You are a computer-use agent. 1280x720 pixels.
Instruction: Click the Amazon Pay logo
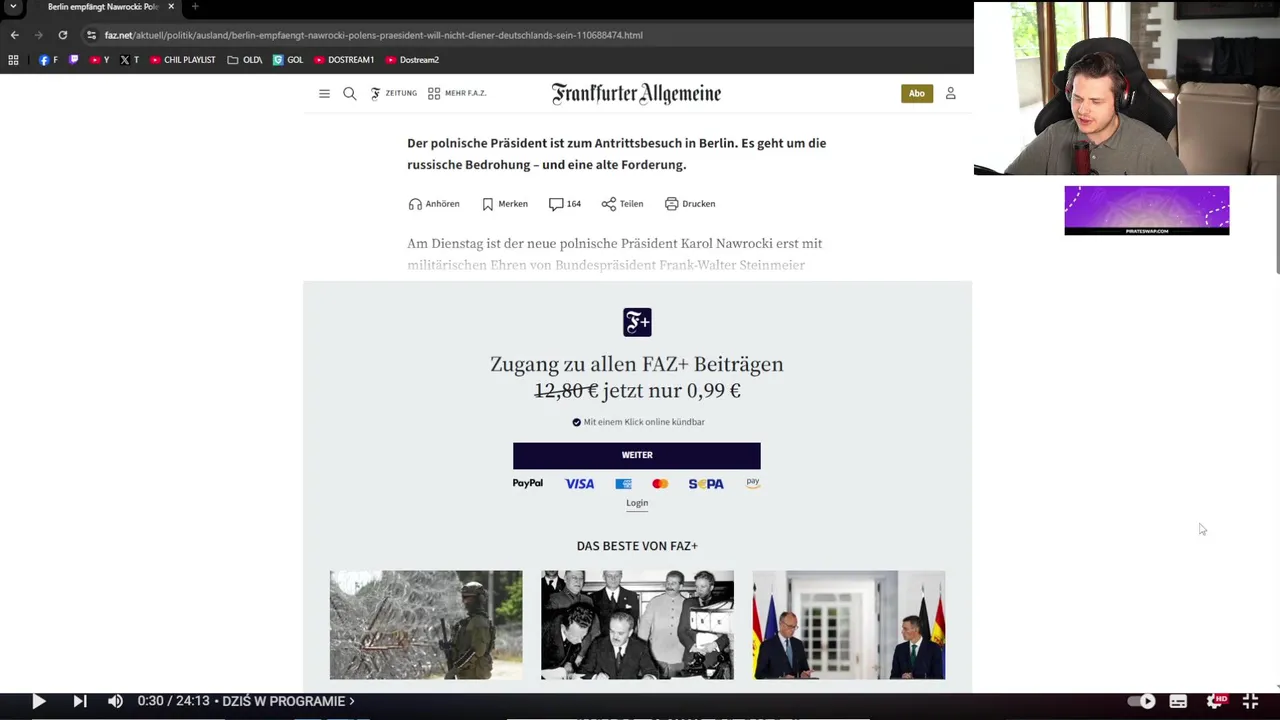tap(753, 483)
